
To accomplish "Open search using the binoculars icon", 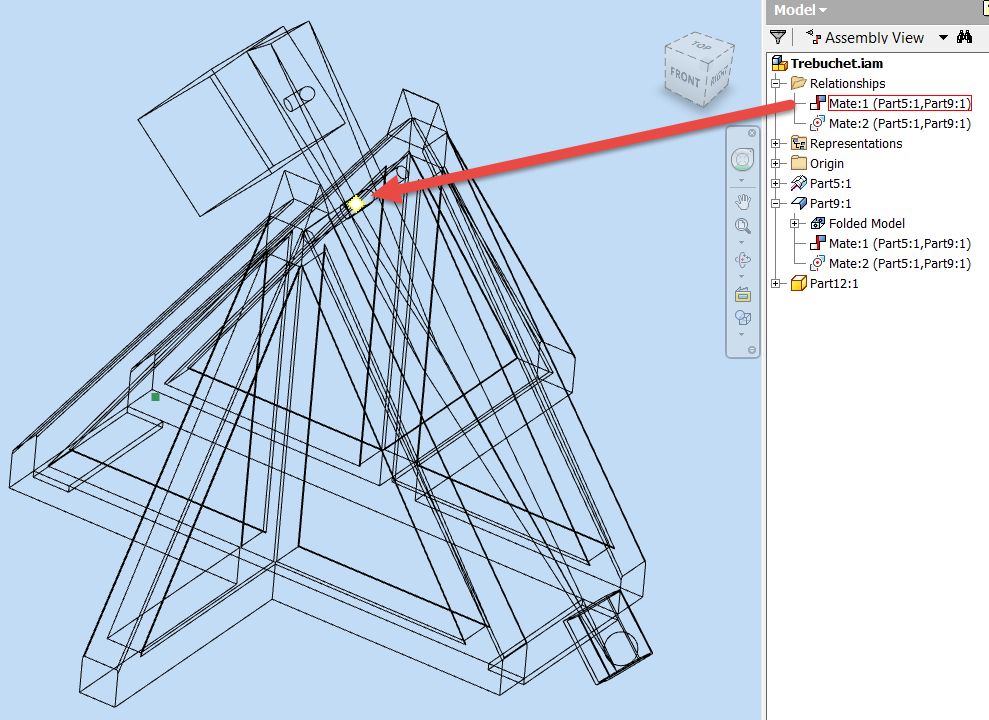I will 964,36.
